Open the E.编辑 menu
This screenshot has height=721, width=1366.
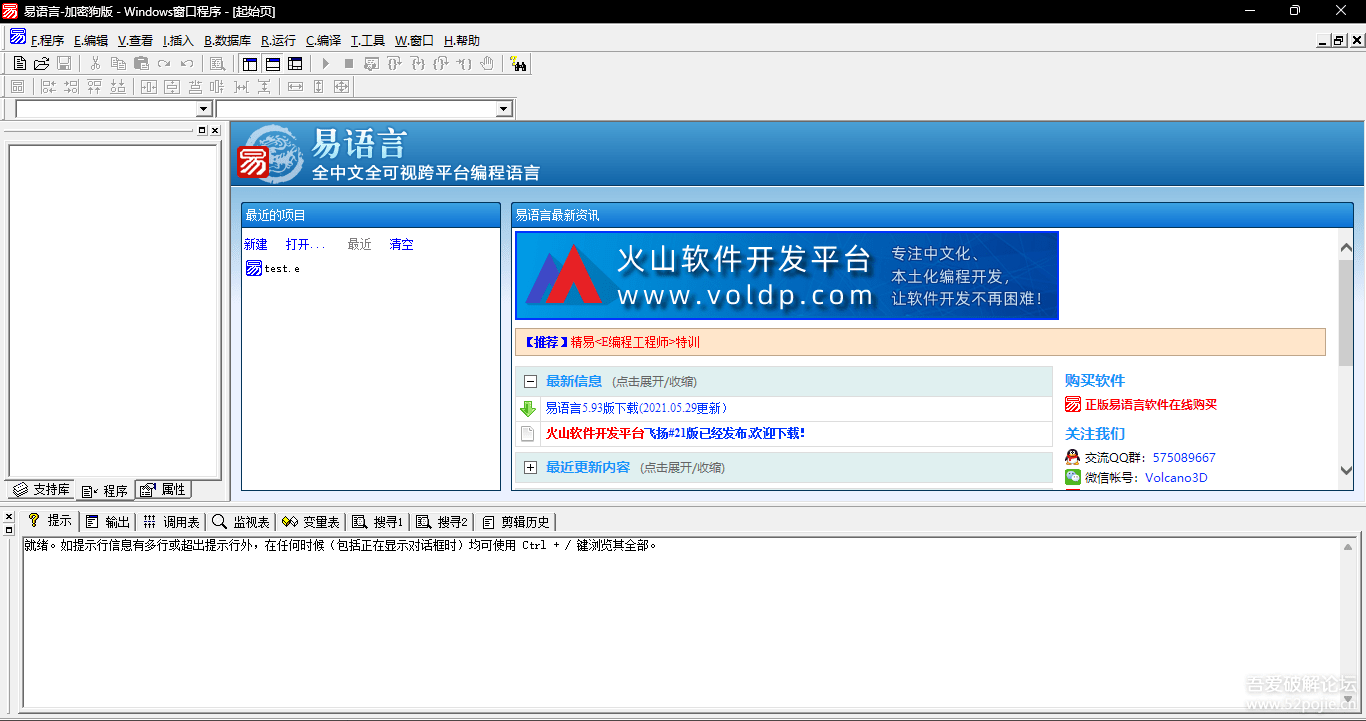[x=91, y=40]
